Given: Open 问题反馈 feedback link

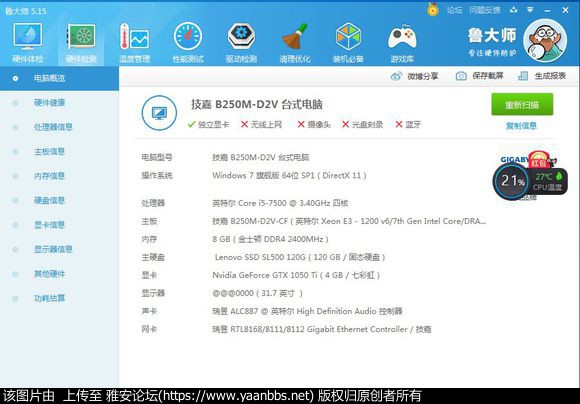Looking at the screenshot, I should tap(485, 10).
